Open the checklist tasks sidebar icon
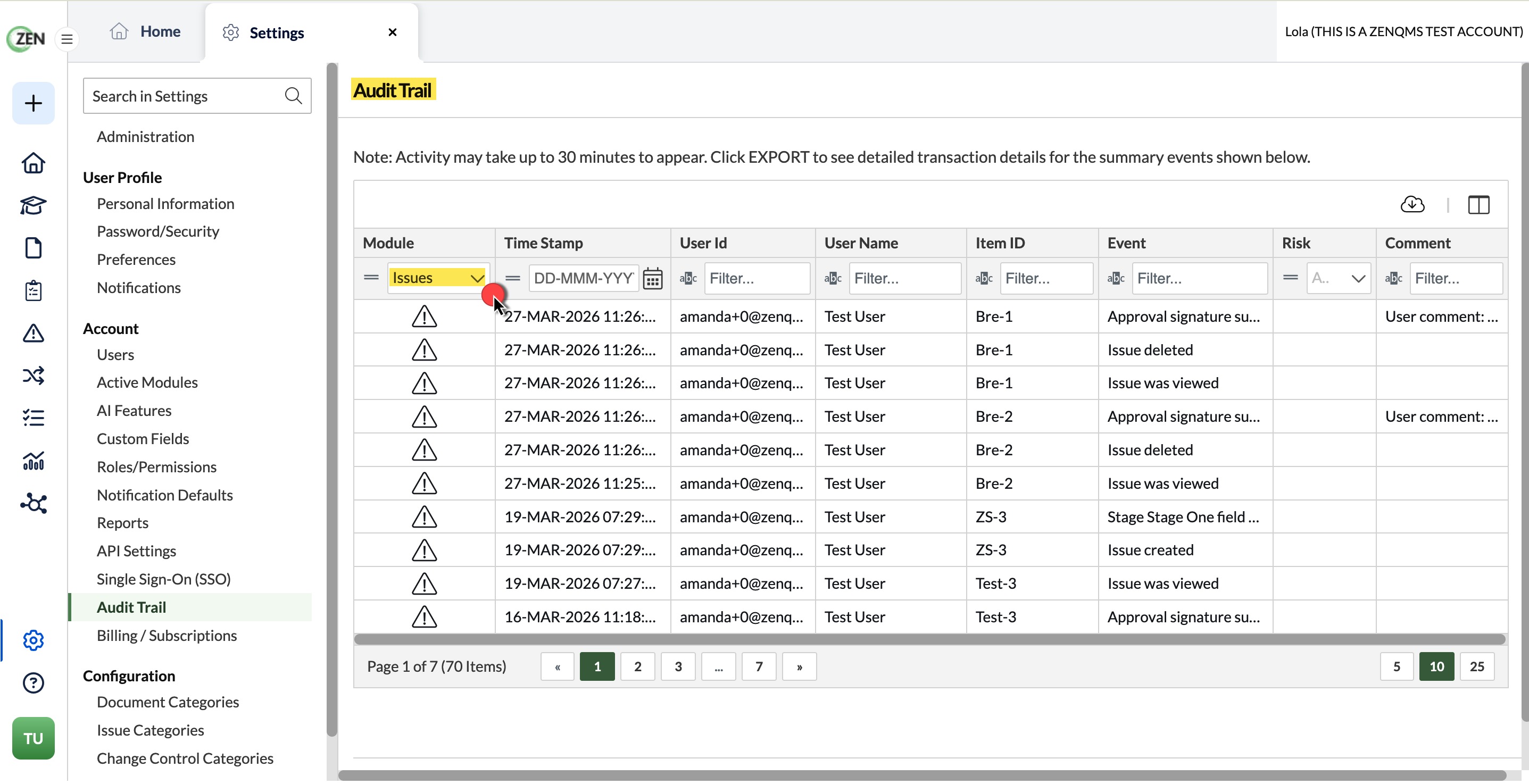Image resolution: width=1529 pixels, height=784 pixels. (33, 418)
